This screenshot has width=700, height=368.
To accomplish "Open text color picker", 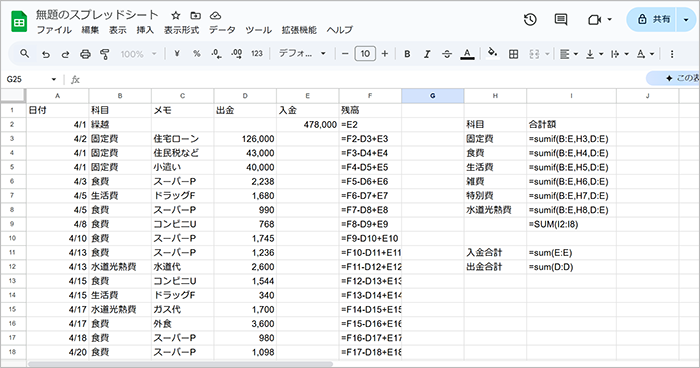I will (467, 54).
